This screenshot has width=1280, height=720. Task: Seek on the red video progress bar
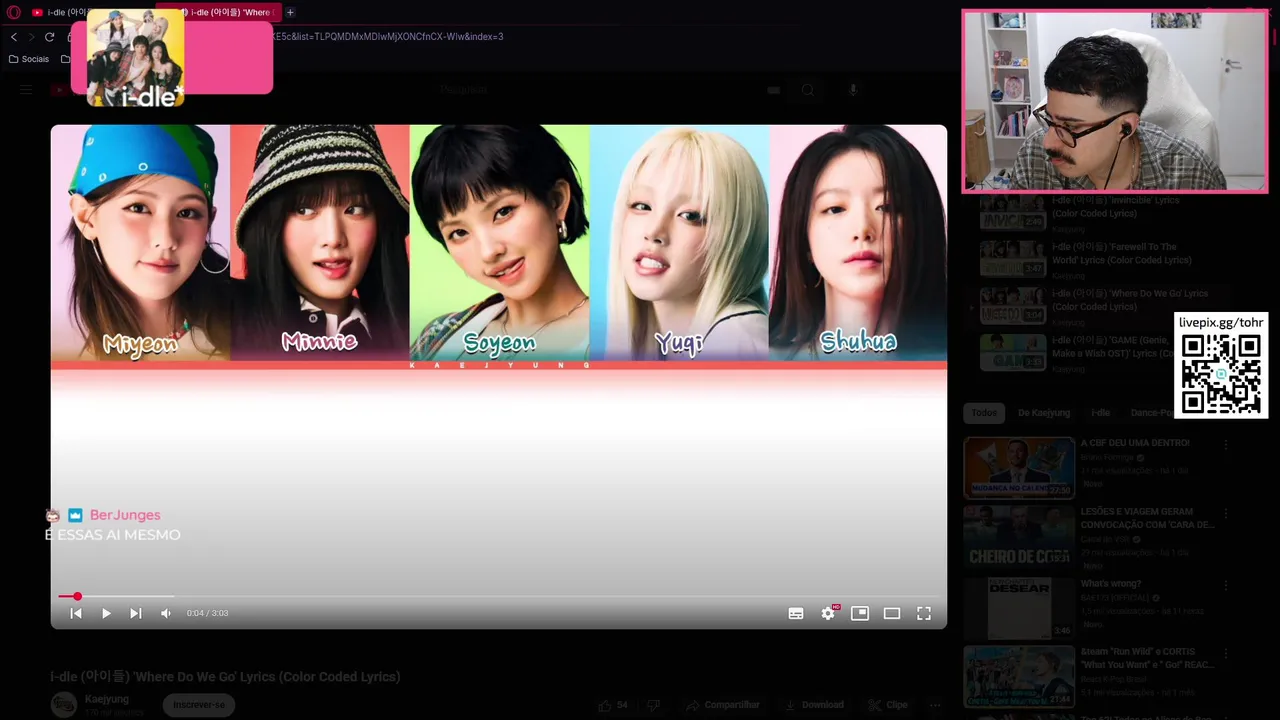[x=498, y=596]
